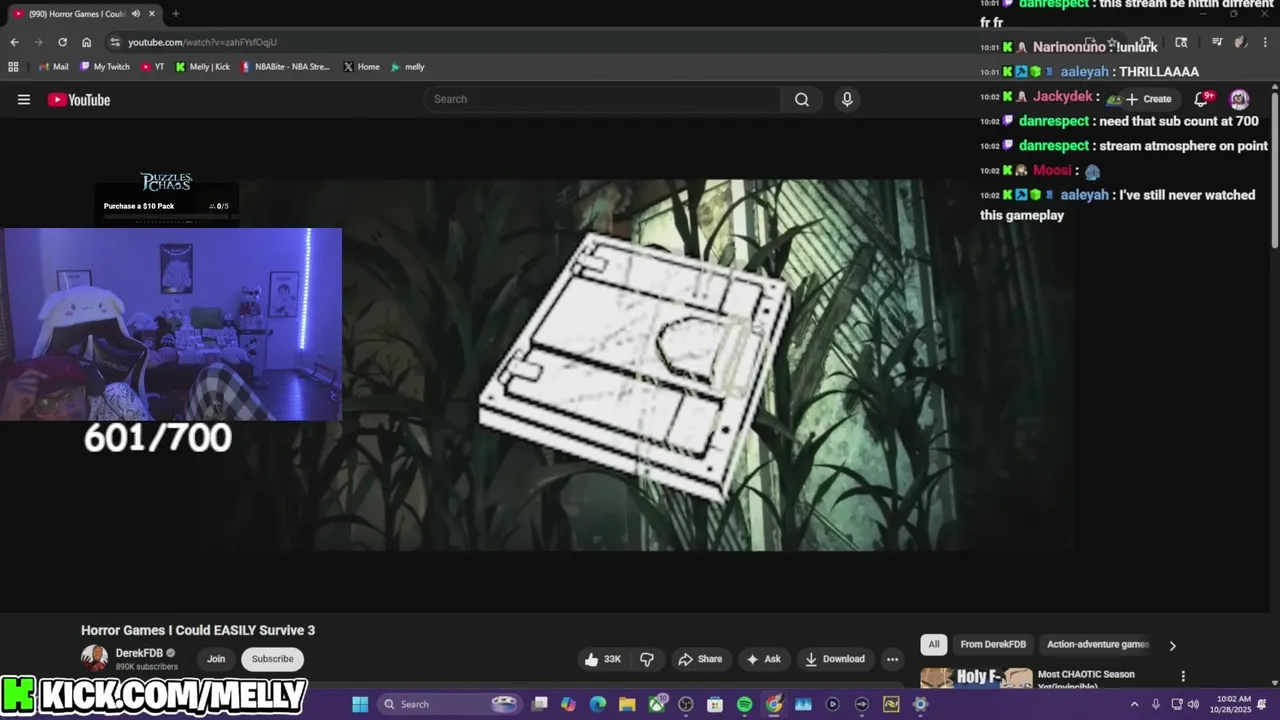Select the All filter chip
The height and width of the screenshot is (720, 1280).
coord(934,644)
